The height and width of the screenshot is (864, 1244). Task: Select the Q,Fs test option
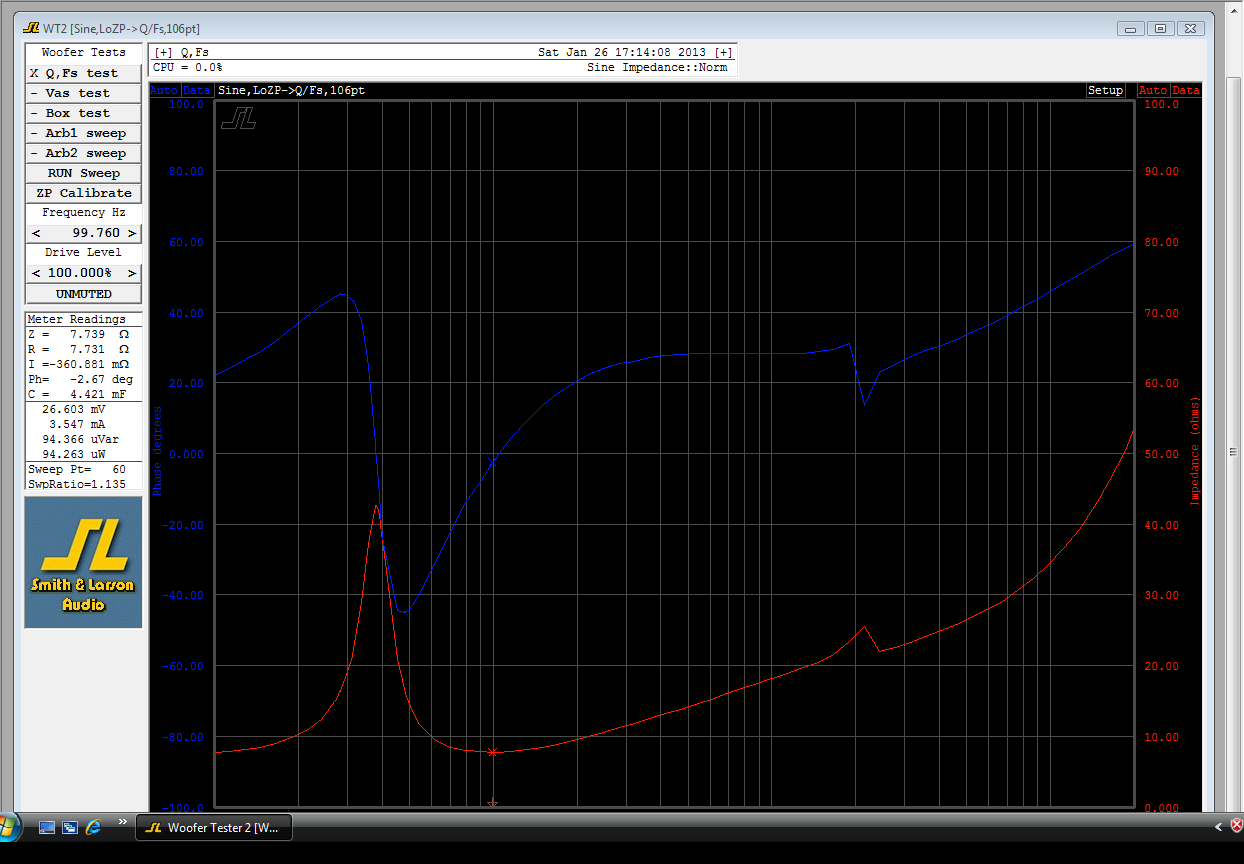click(x=83, y=73)
